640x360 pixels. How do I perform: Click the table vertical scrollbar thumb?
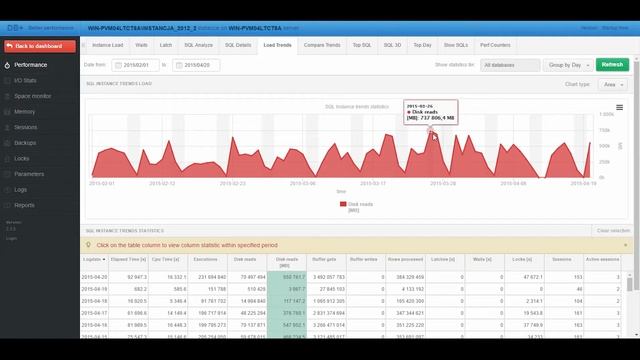[629, 284]
